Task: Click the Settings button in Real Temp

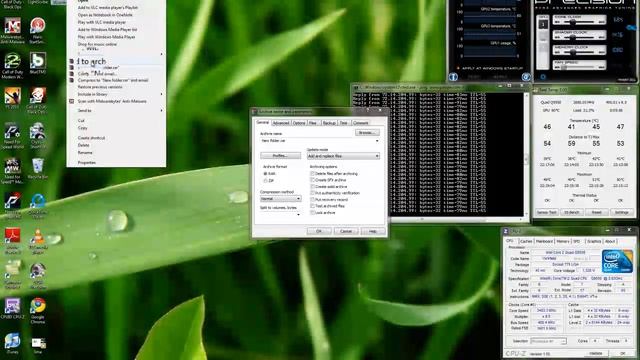Action: 622,212
